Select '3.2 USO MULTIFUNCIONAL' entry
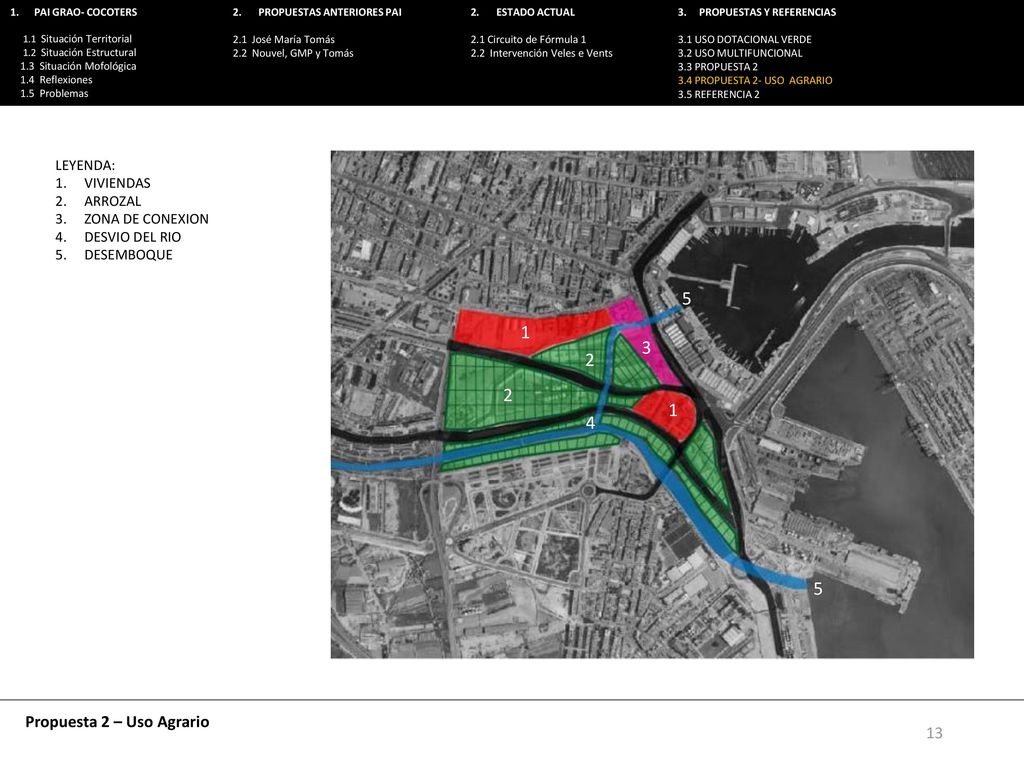 (740, 53)
